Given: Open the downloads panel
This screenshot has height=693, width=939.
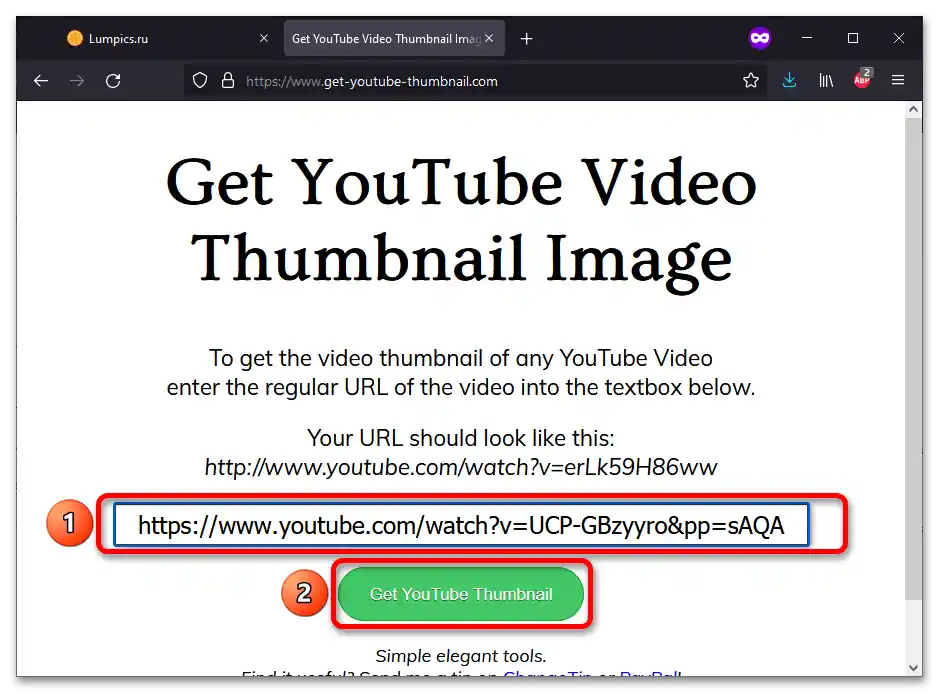Looking at the screenshot, I should tap(789, 80).
